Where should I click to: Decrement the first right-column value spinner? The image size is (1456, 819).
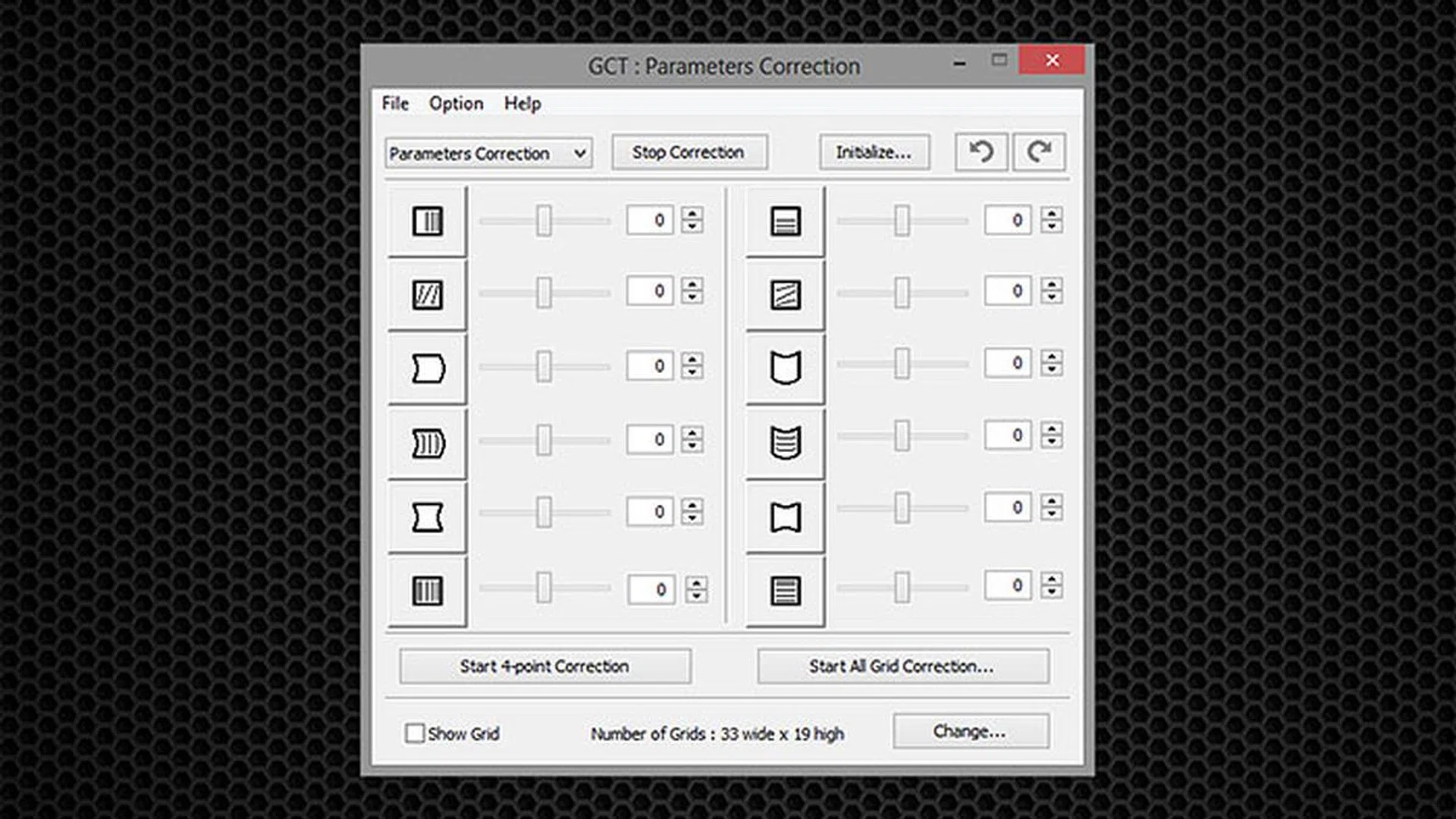(1051, 227)
